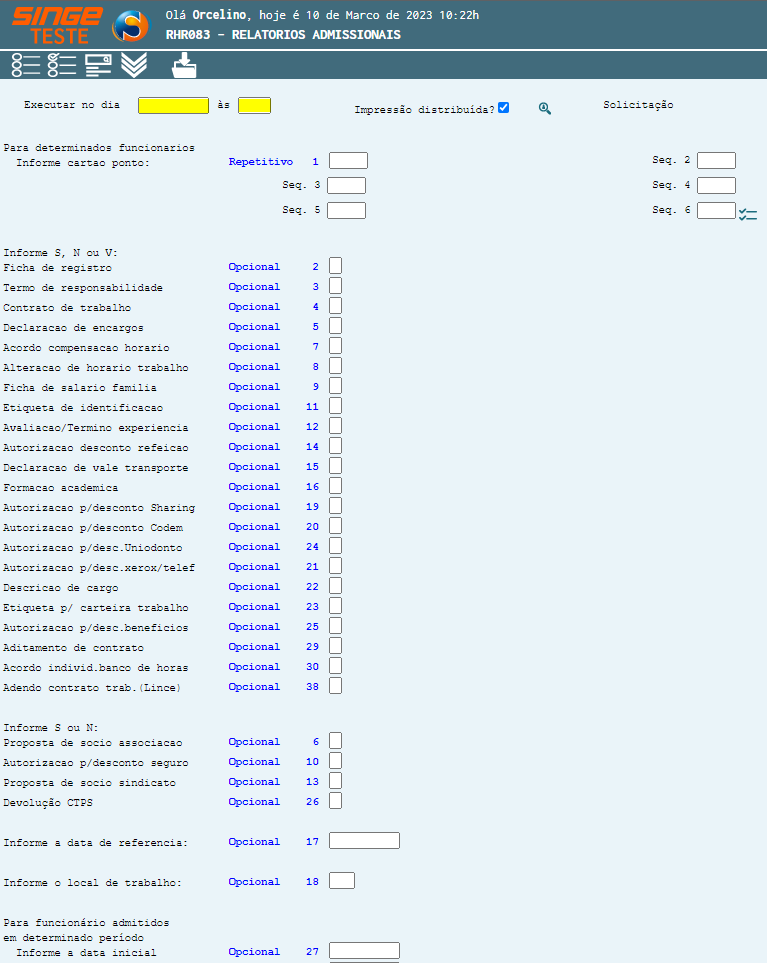
Task: Expand using the double chevron down icon
Action: pyautogui.click(x=134, y=65)
